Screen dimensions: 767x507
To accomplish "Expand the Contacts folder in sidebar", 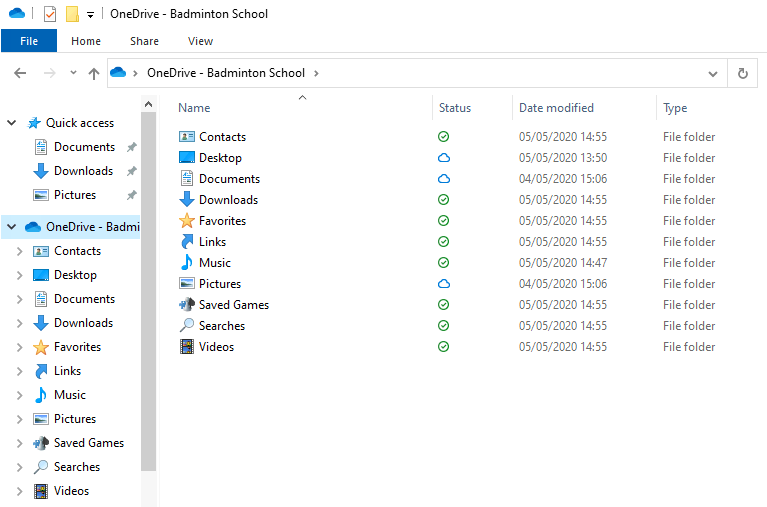I will click(x=20, y=251).
